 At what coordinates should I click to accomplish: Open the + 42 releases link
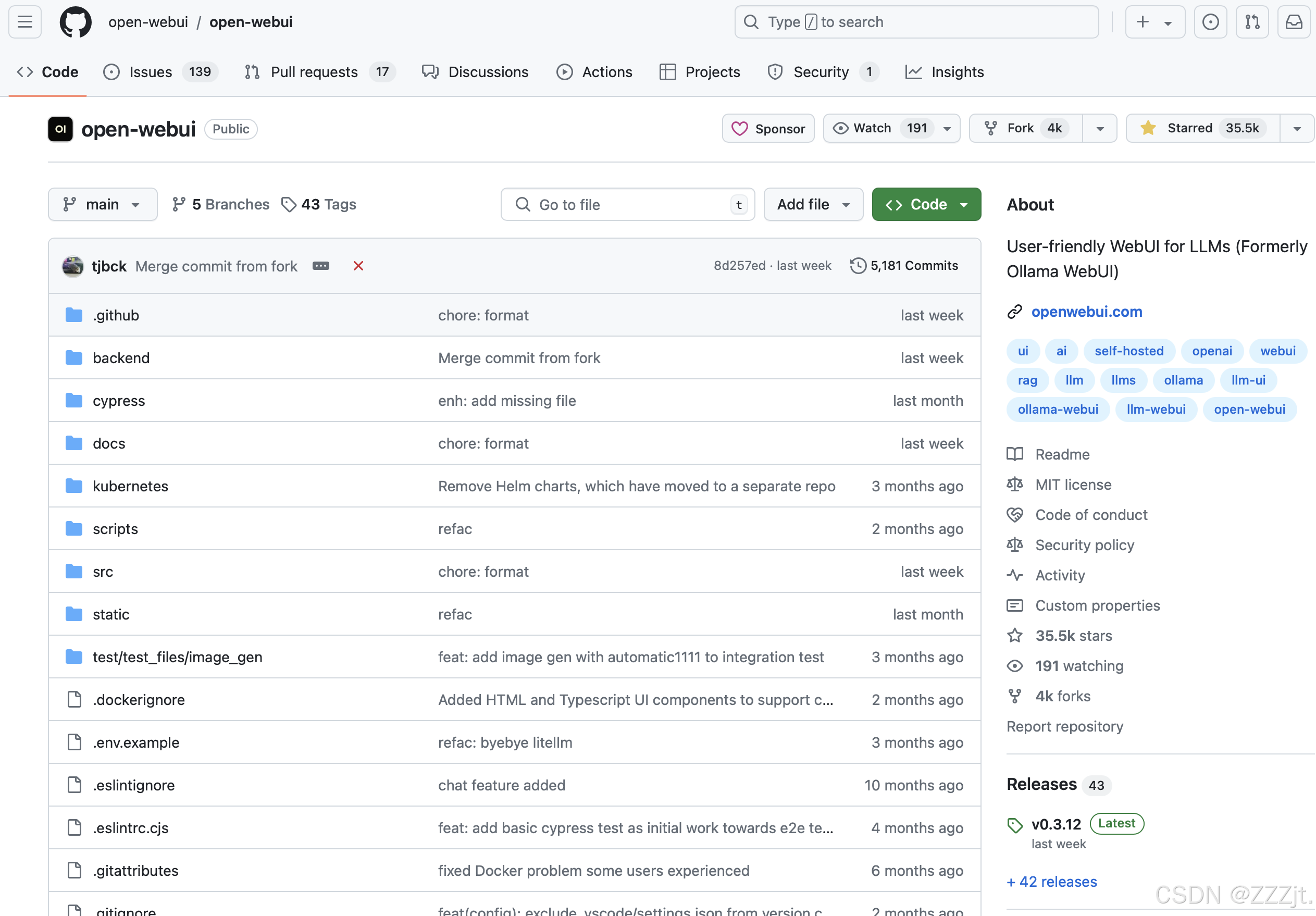[x=1051, y=881]
